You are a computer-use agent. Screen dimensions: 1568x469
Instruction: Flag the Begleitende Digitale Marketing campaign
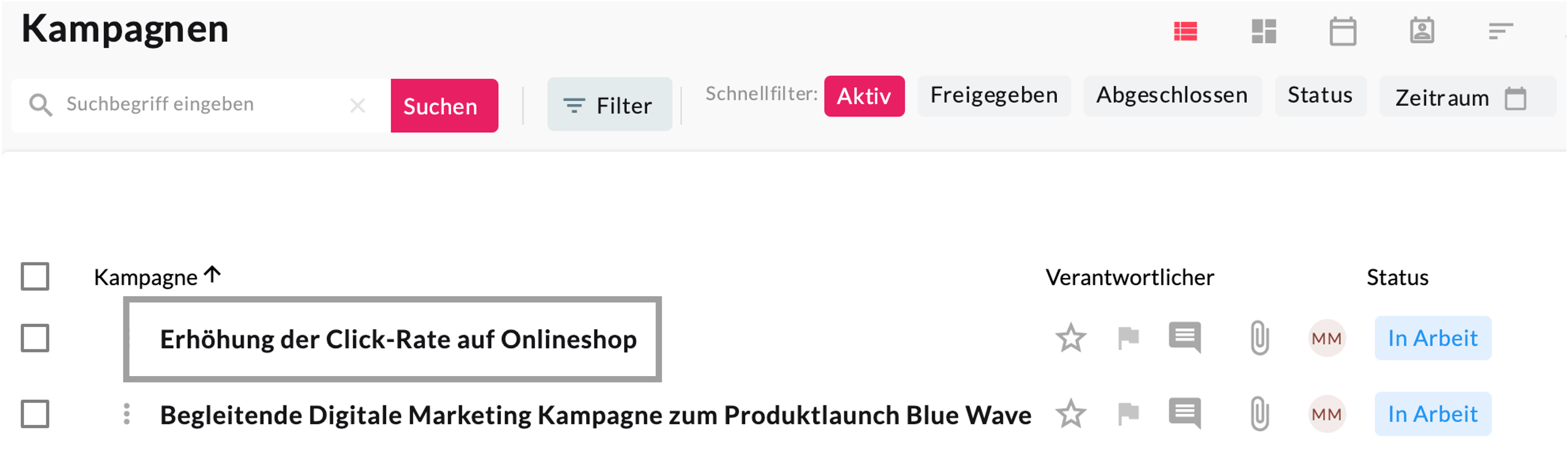click(x=1128, y=414)
